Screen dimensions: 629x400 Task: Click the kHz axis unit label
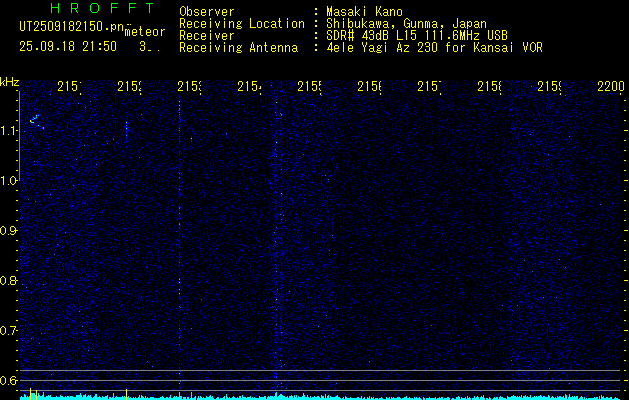coord(9,82)
